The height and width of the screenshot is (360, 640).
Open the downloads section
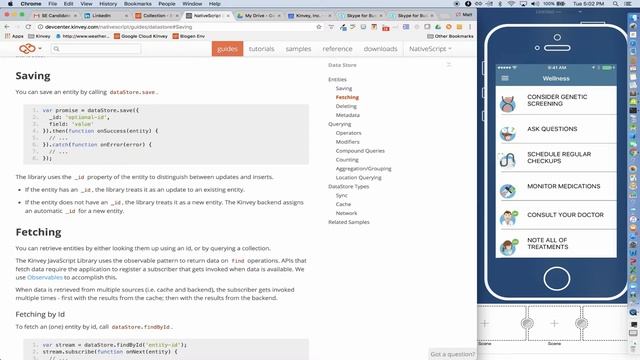pyautogui.click(x=380, y=49)
